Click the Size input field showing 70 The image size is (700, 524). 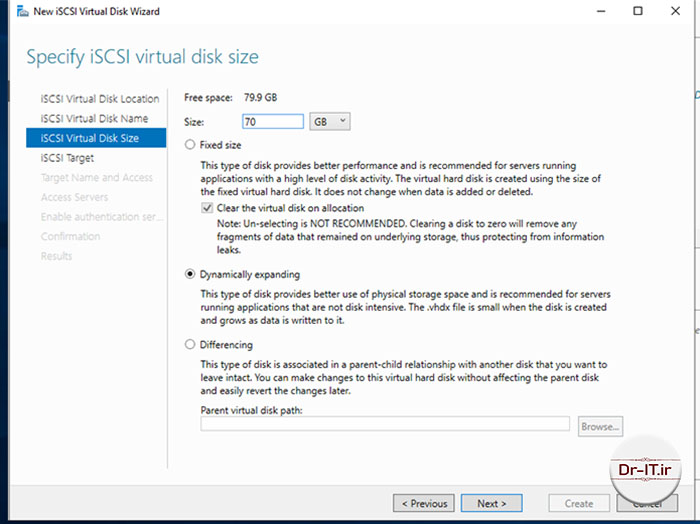[x=257, y=121]
